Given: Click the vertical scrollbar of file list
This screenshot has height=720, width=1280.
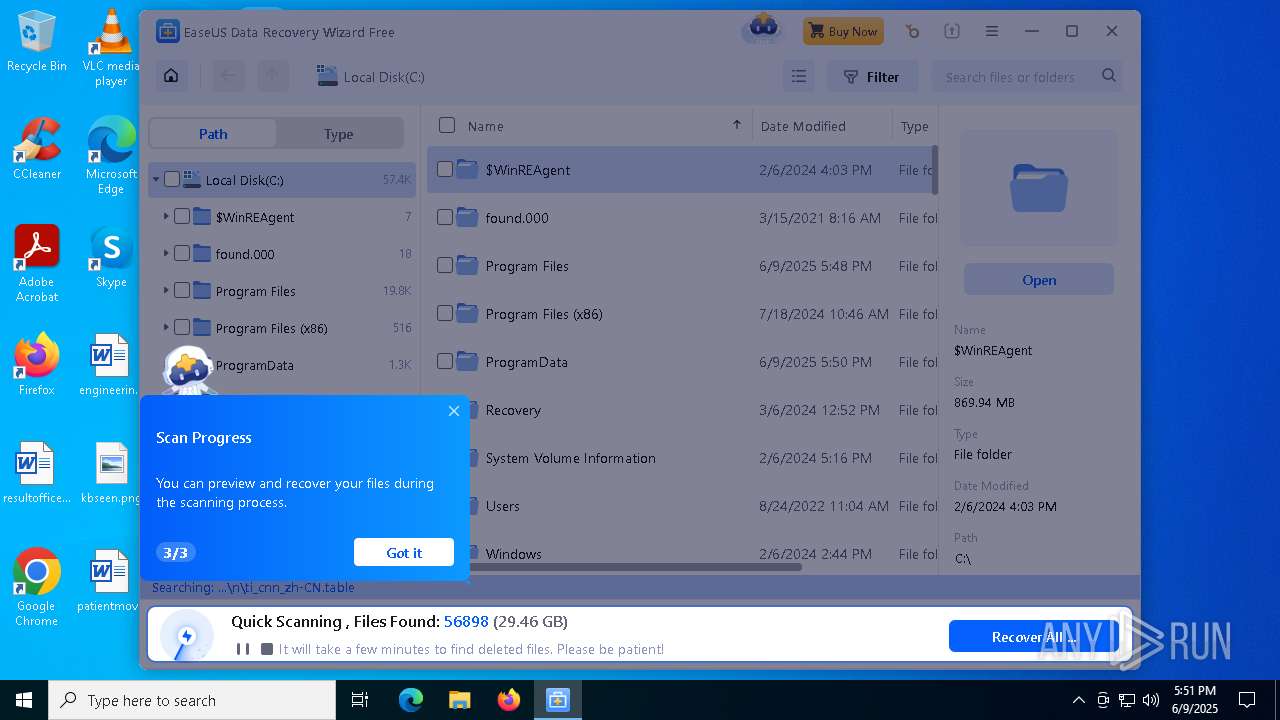Looking at the screenshot, I should pos(935,170).
